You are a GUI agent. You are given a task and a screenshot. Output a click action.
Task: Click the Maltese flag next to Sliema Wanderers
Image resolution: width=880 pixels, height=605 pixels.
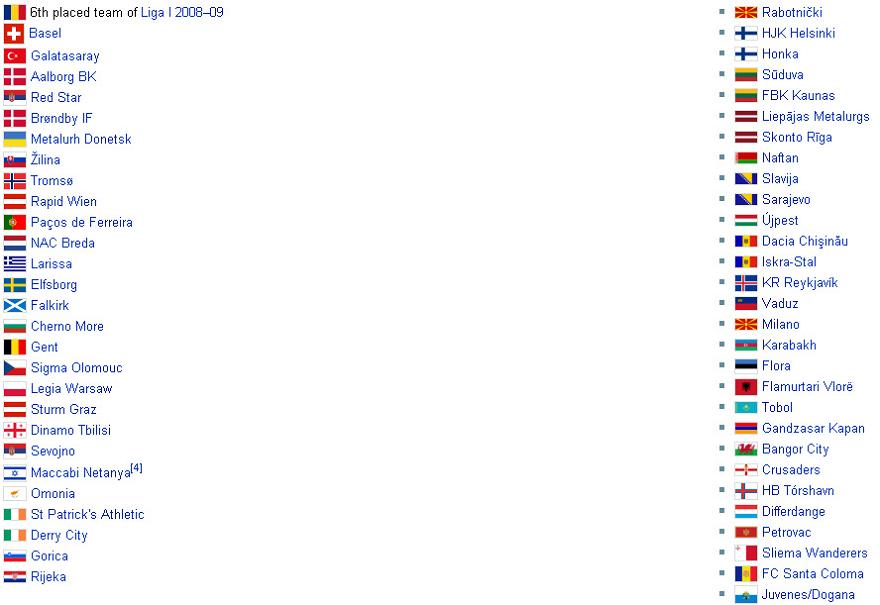coord(746,553)
